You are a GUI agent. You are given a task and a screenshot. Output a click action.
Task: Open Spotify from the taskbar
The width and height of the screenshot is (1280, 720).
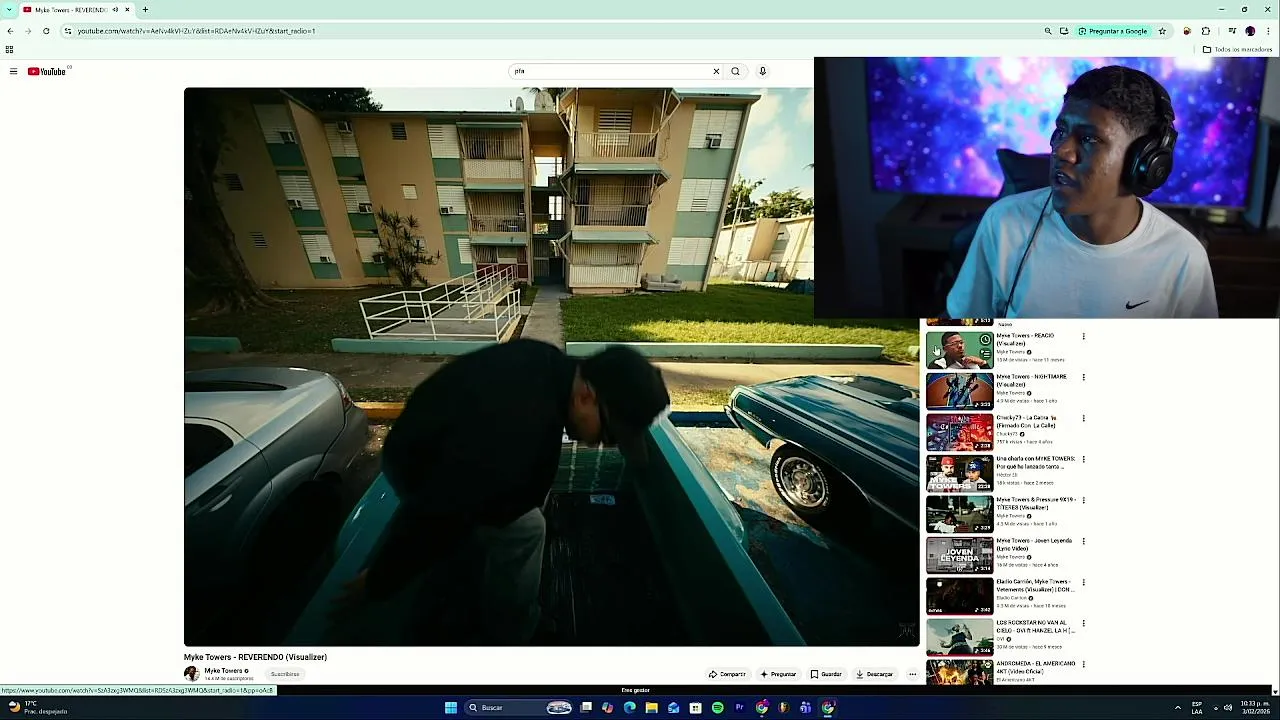717,708
